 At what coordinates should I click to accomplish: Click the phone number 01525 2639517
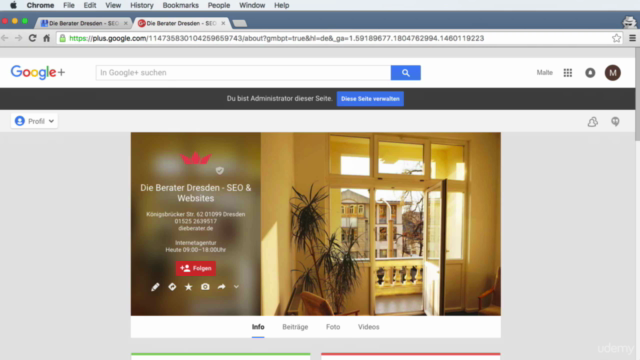196,221
